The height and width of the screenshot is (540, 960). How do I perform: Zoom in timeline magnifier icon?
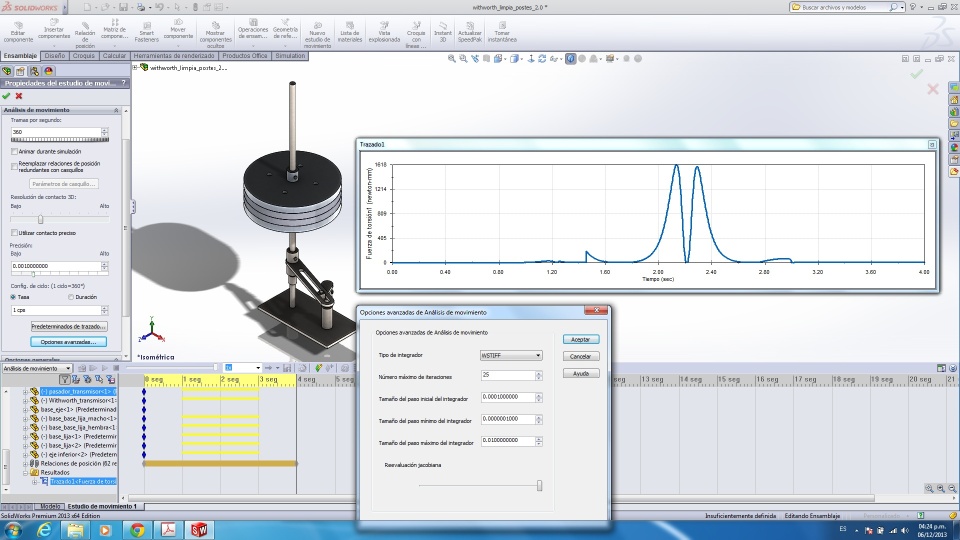940,489
